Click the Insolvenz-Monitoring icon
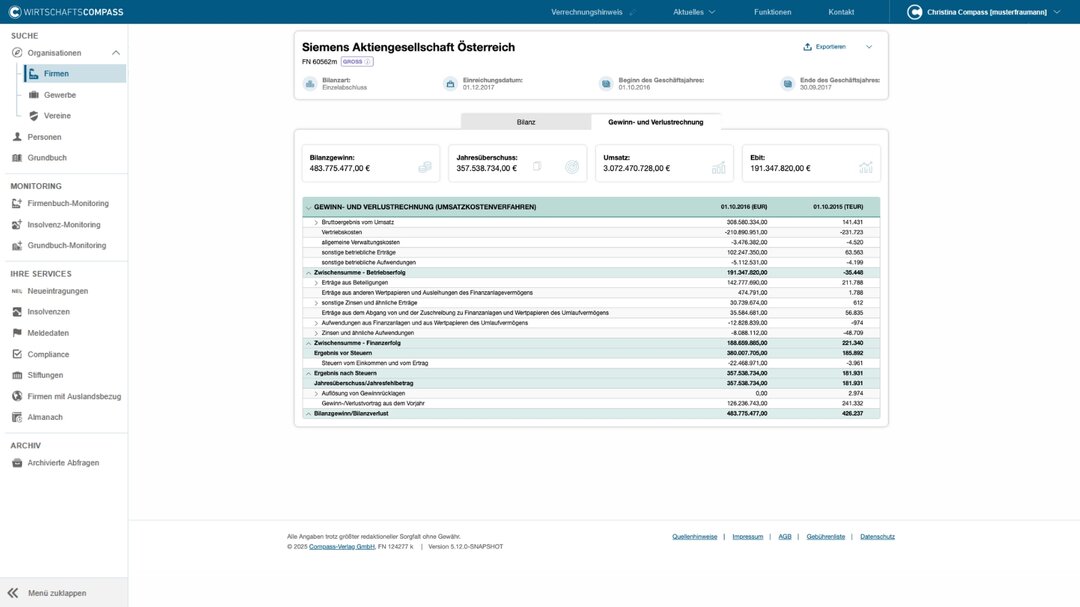1080x607 pixels. tap(17, 225)
